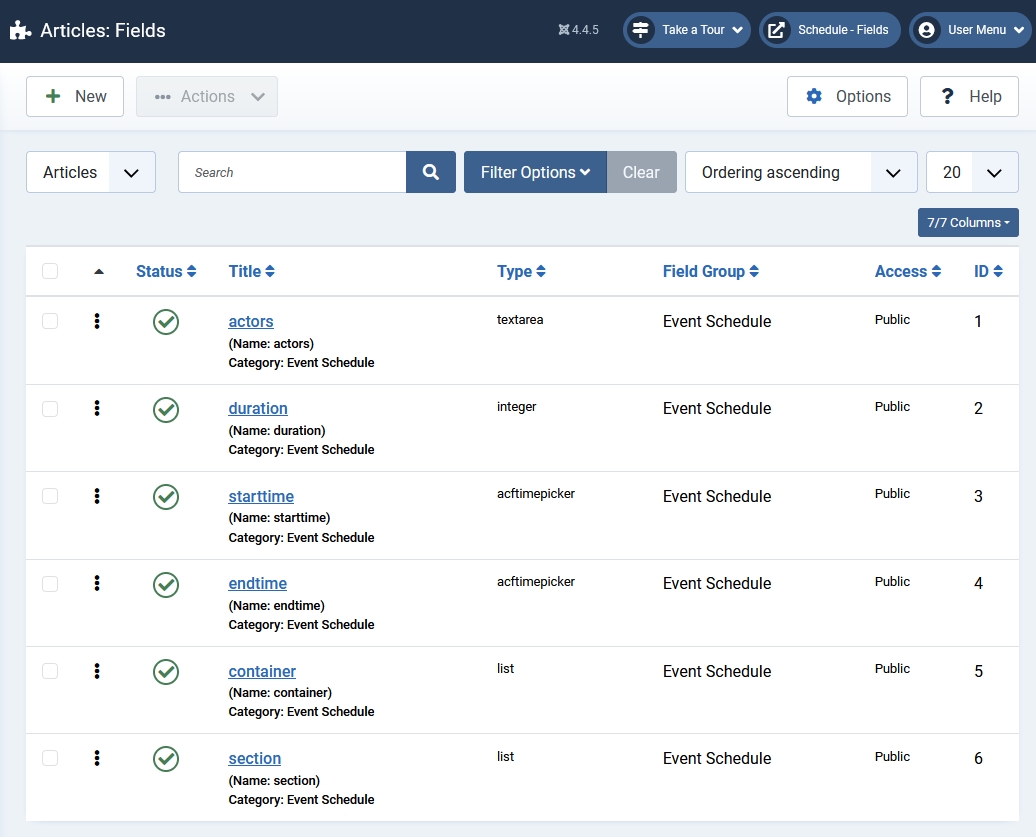The height and width of the screenshot is (837, 1036).
Task: Open the User Menu
Action: pos(969,30)
